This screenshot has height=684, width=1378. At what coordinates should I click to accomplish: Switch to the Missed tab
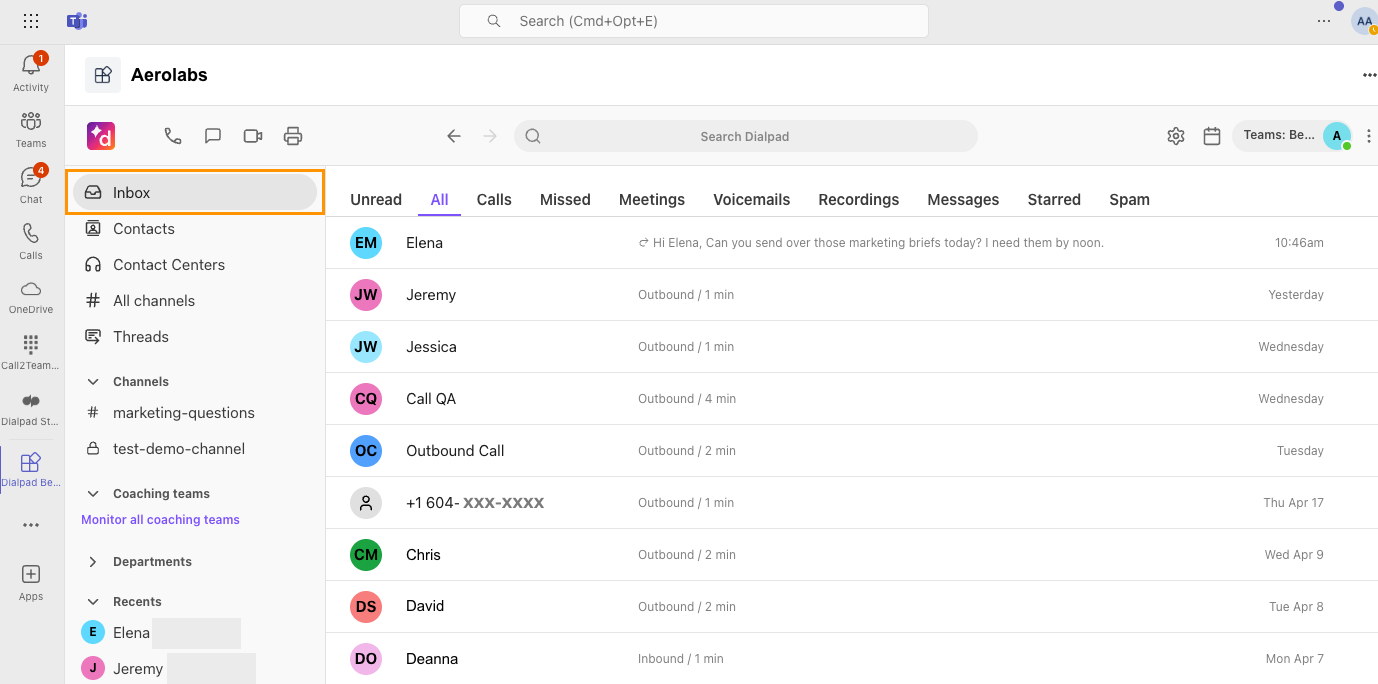[x=565, y=199]
